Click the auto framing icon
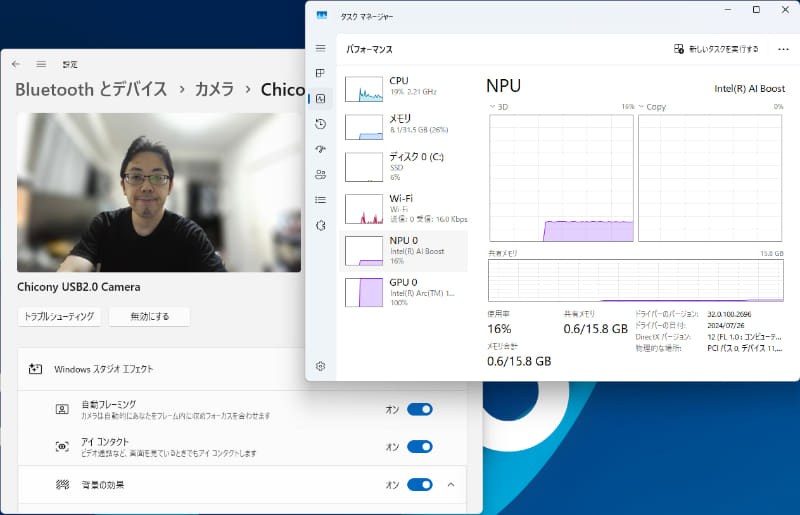The height and width of the screenshot is (515, 800). click(x=62, y=409)
